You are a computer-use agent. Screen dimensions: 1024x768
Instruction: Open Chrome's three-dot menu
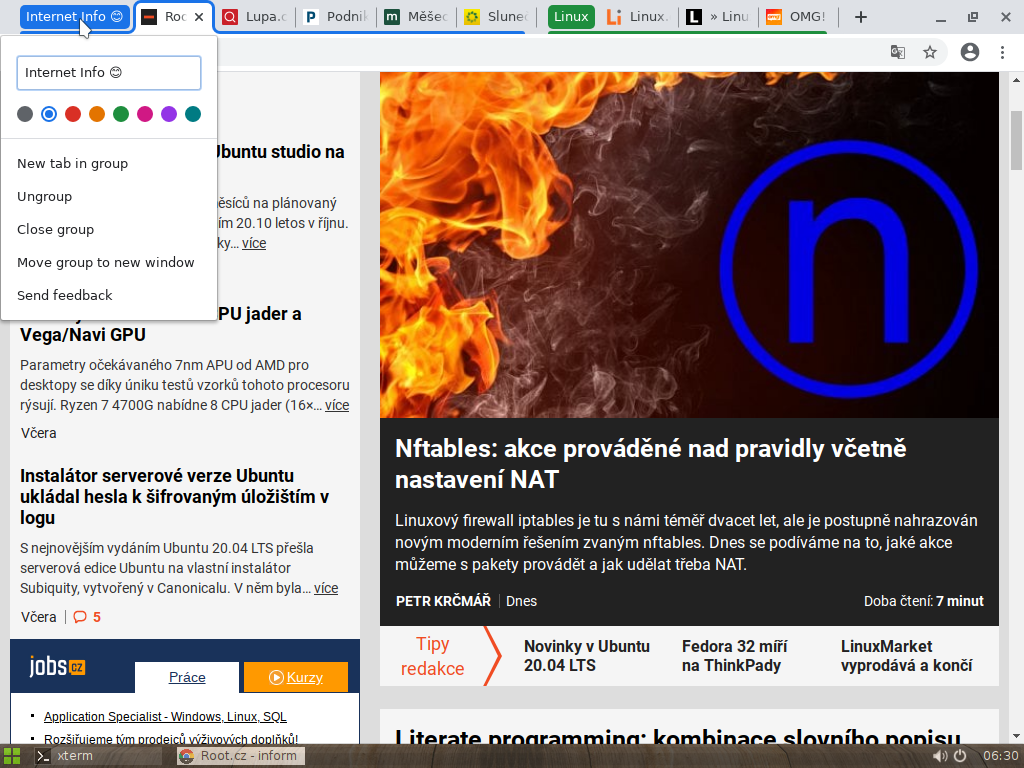(1003, 52)
